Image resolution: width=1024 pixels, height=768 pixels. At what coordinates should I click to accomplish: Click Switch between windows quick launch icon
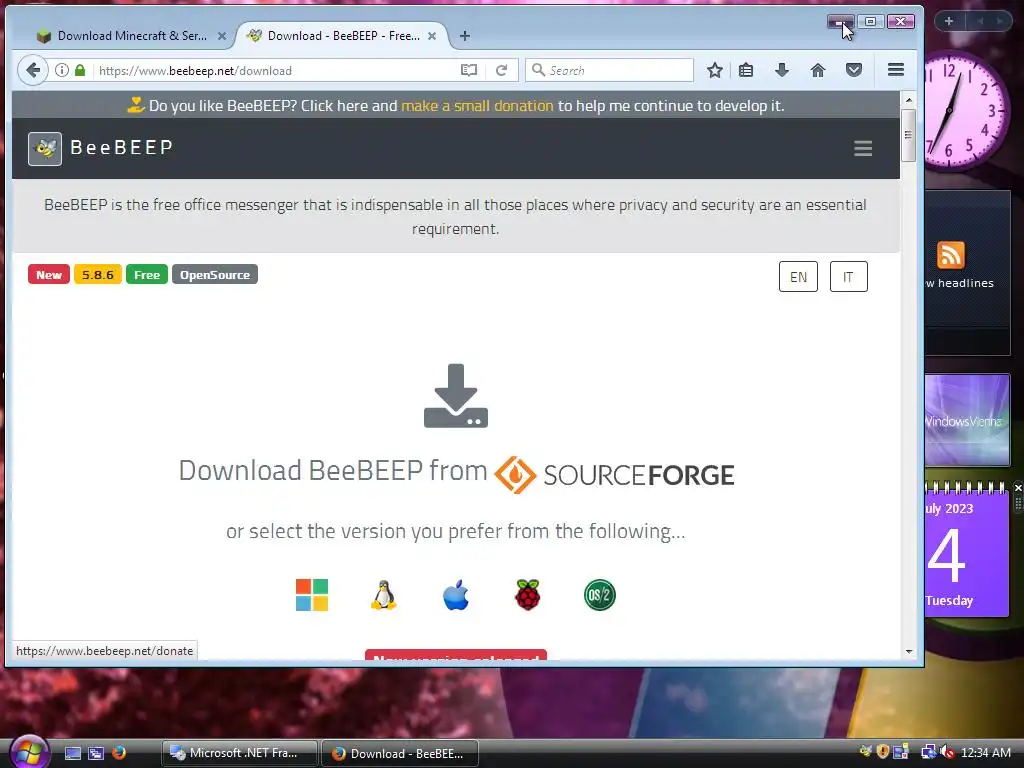96,754
